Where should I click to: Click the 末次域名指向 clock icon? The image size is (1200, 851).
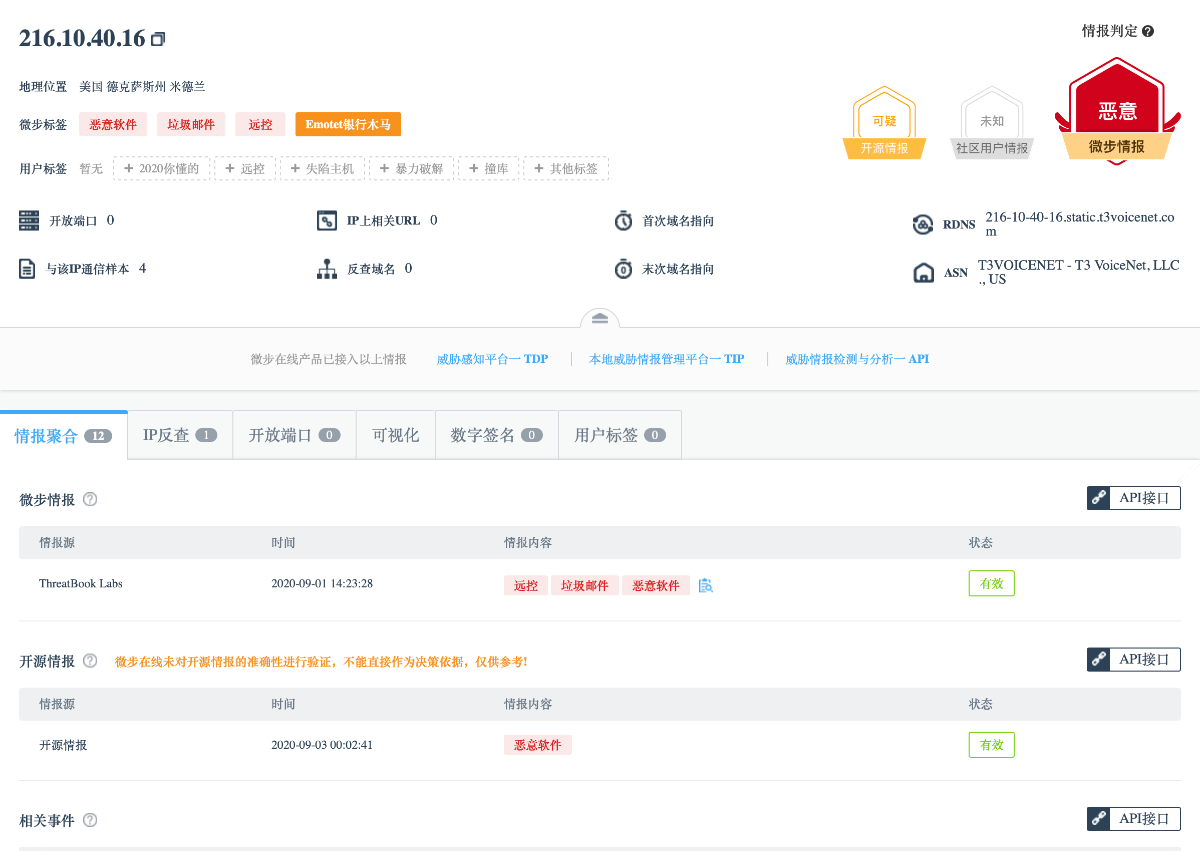(x=623, y=269)
